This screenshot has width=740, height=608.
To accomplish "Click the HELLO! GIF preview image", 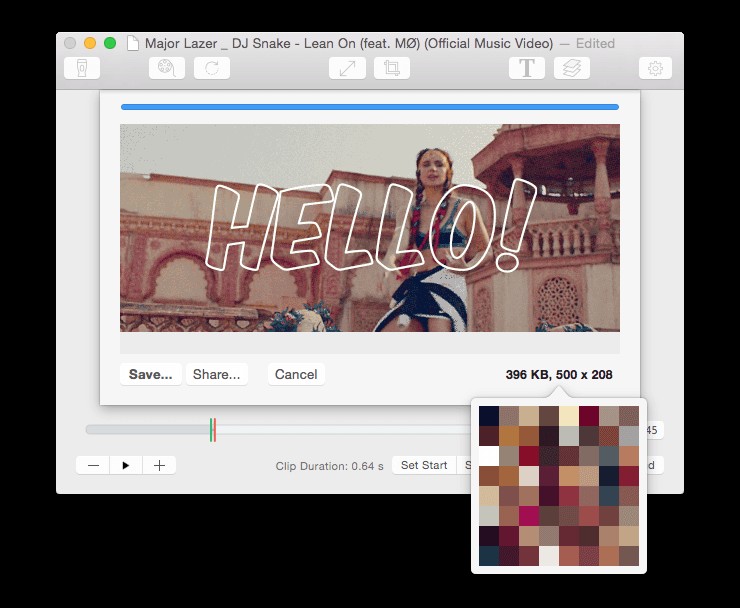I will tap(370, 228).
